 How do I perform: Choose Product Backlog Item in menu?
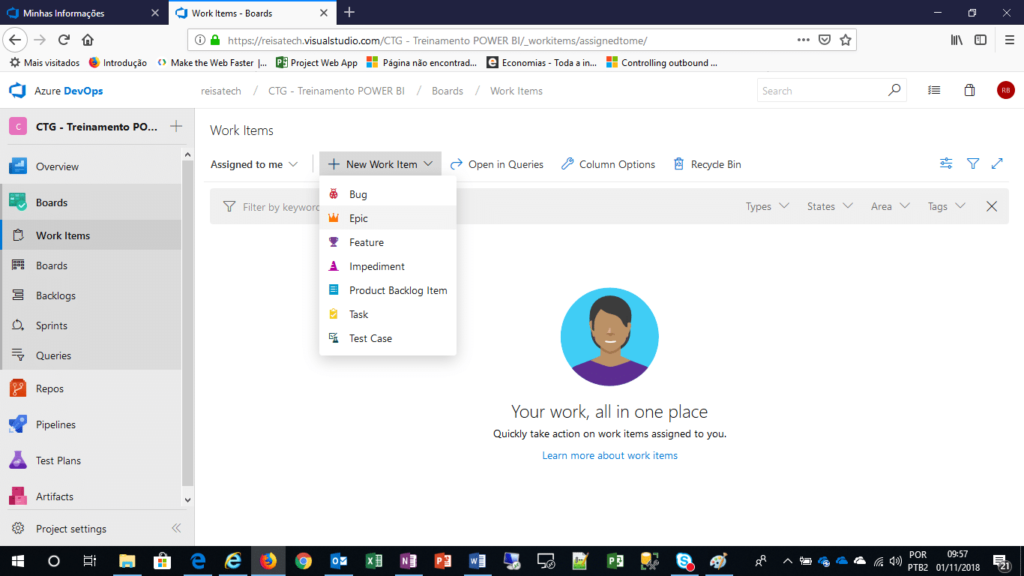coord(397,290)
